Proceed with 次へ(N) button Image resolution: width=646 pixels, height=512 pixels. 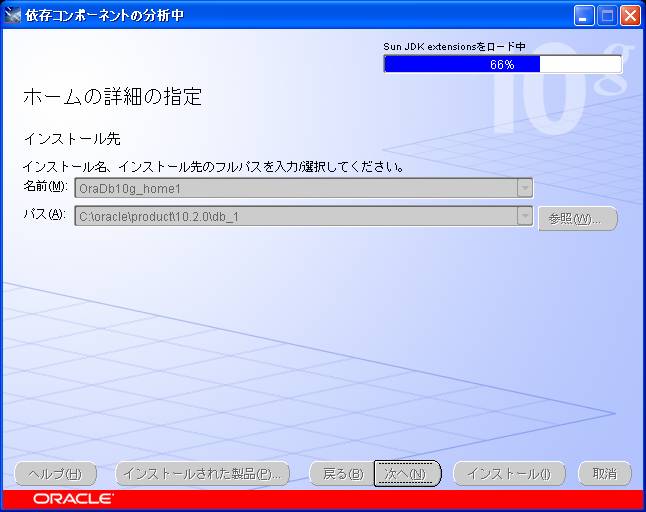click(407, 474)
